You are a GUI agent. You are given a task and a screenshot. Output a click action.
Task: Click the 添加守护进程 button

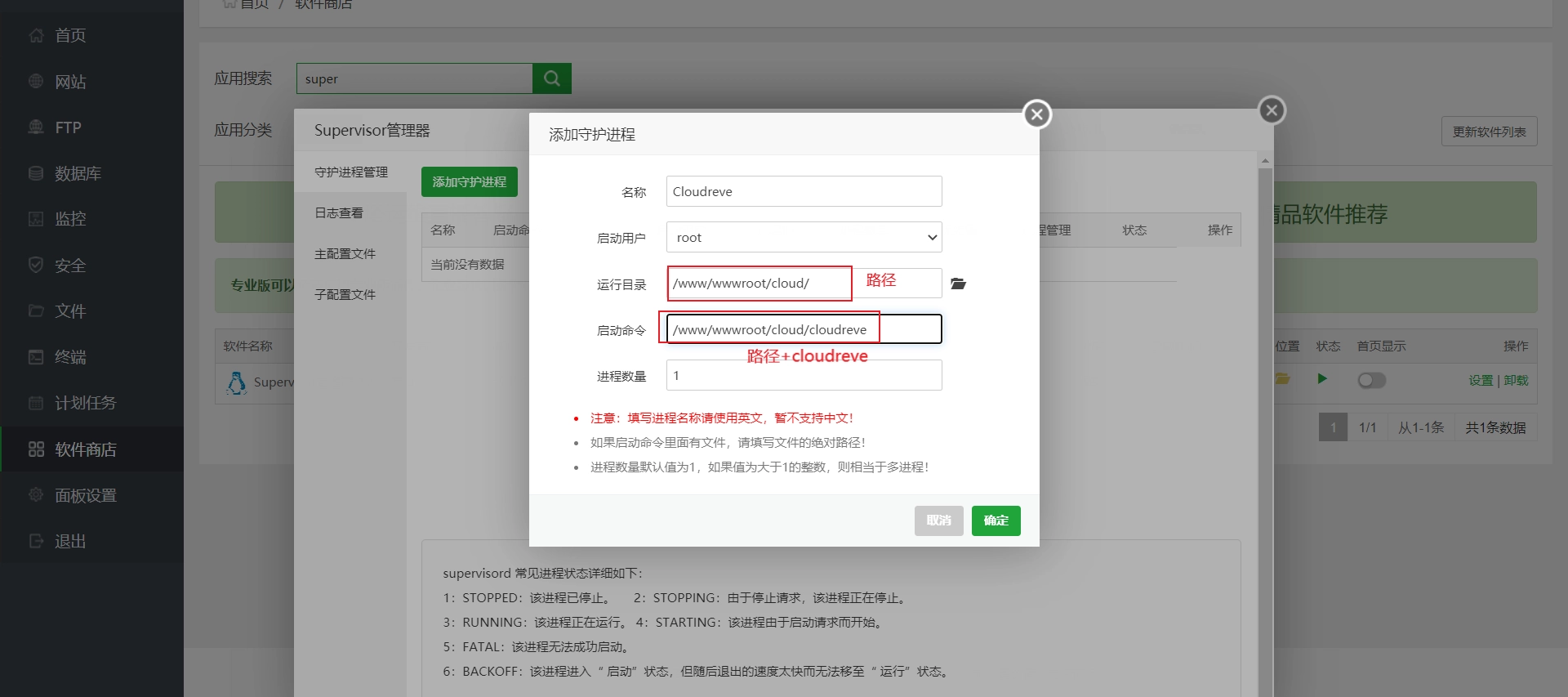pos(470,182)
